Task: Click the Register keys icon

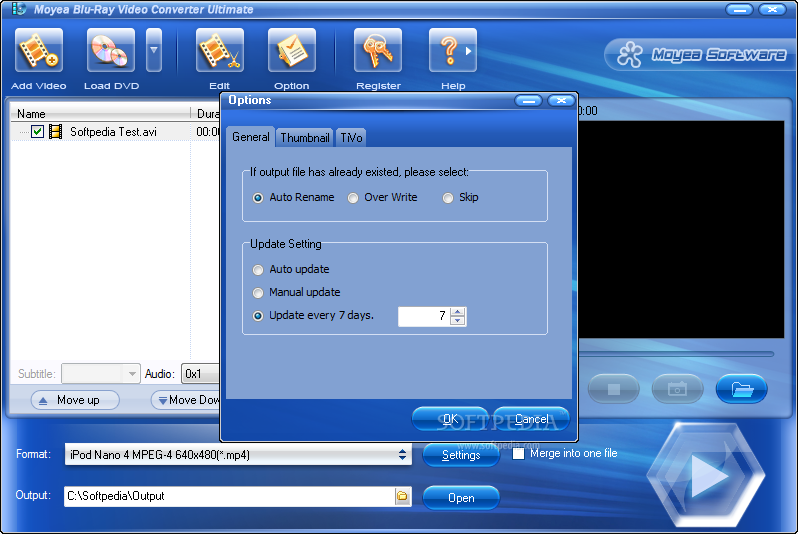Action: click(x=378, y=50)
